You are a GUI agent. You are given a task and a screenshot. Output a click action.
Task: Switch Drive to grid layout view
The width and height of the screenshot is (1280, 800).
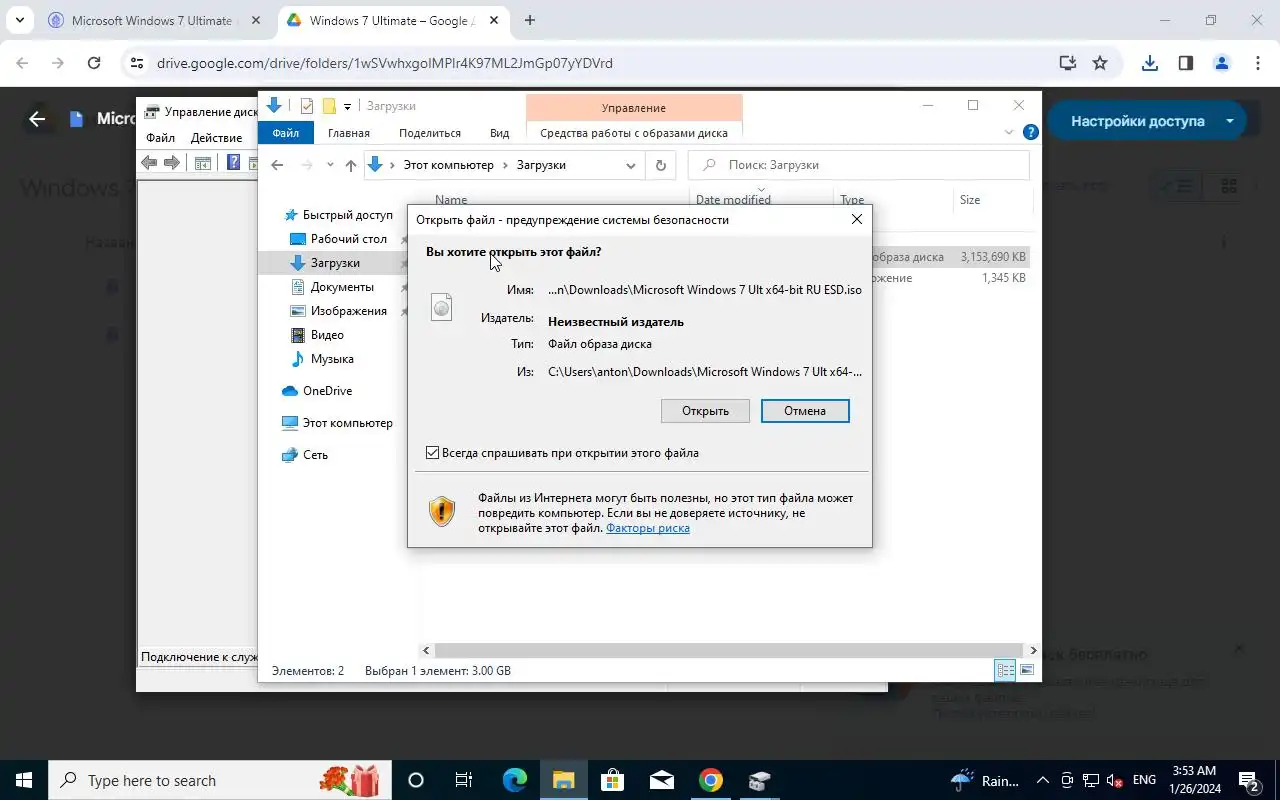tap(1229, 186)
